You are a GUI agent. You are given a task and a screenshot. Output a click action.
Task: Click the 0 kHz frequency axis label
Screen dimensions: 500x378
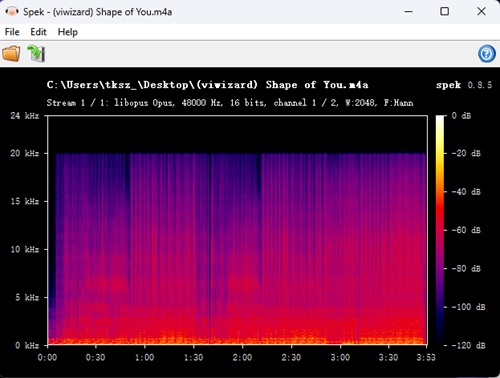(27, 345)
